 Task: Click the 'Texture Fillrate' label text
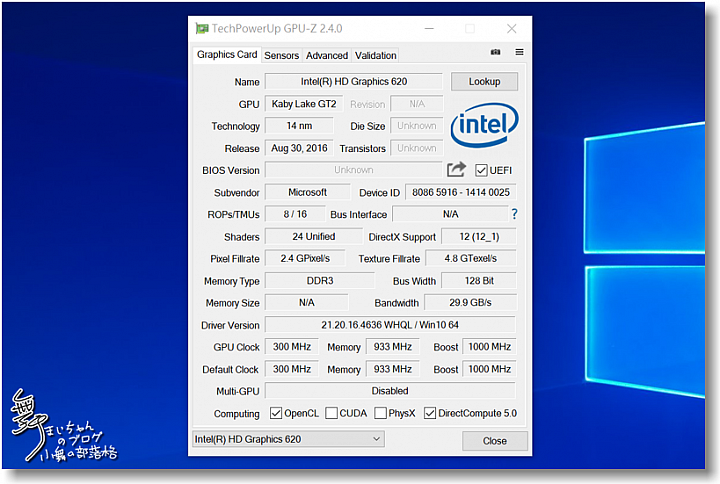(389, 259)
